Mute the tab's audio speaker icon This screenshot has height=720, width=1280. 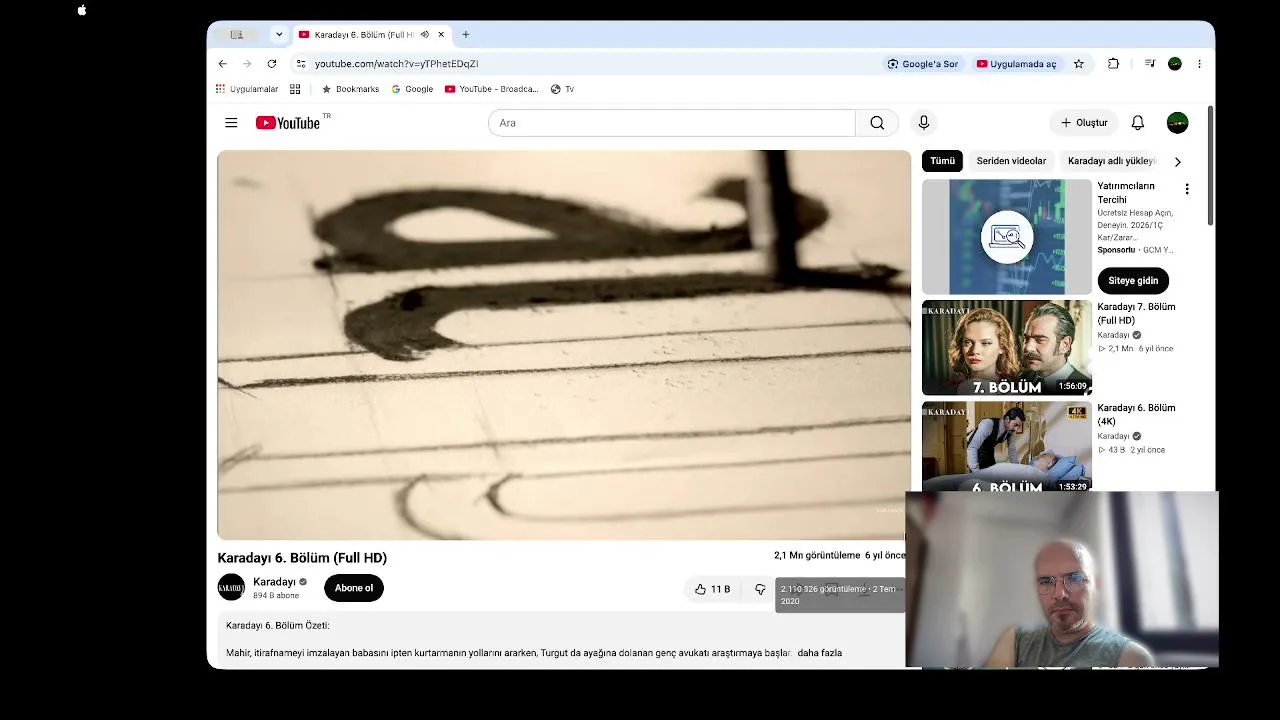point(425,34)
